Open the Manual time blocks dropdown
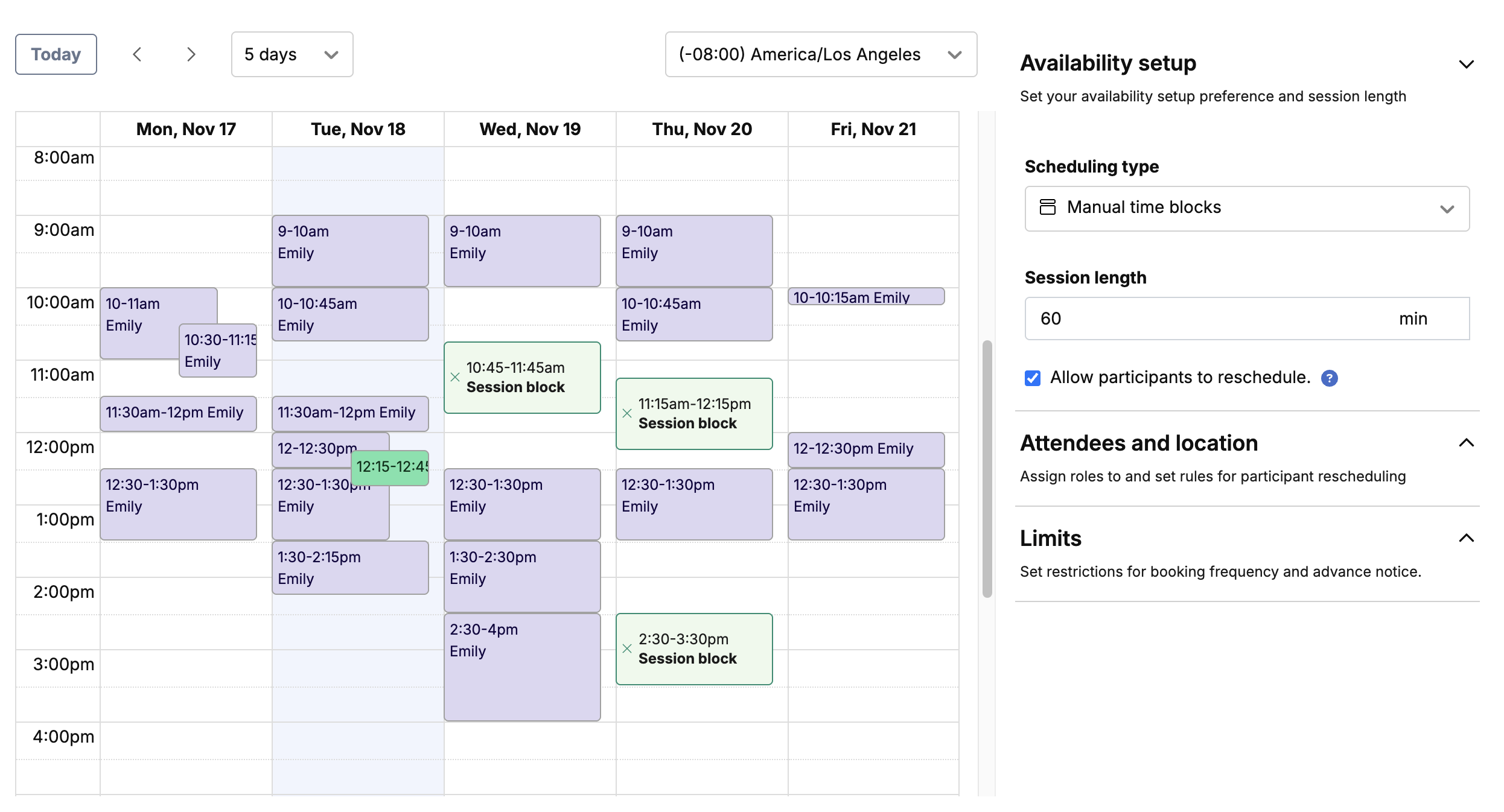The image size is (1504, 812). [1246, 208]
